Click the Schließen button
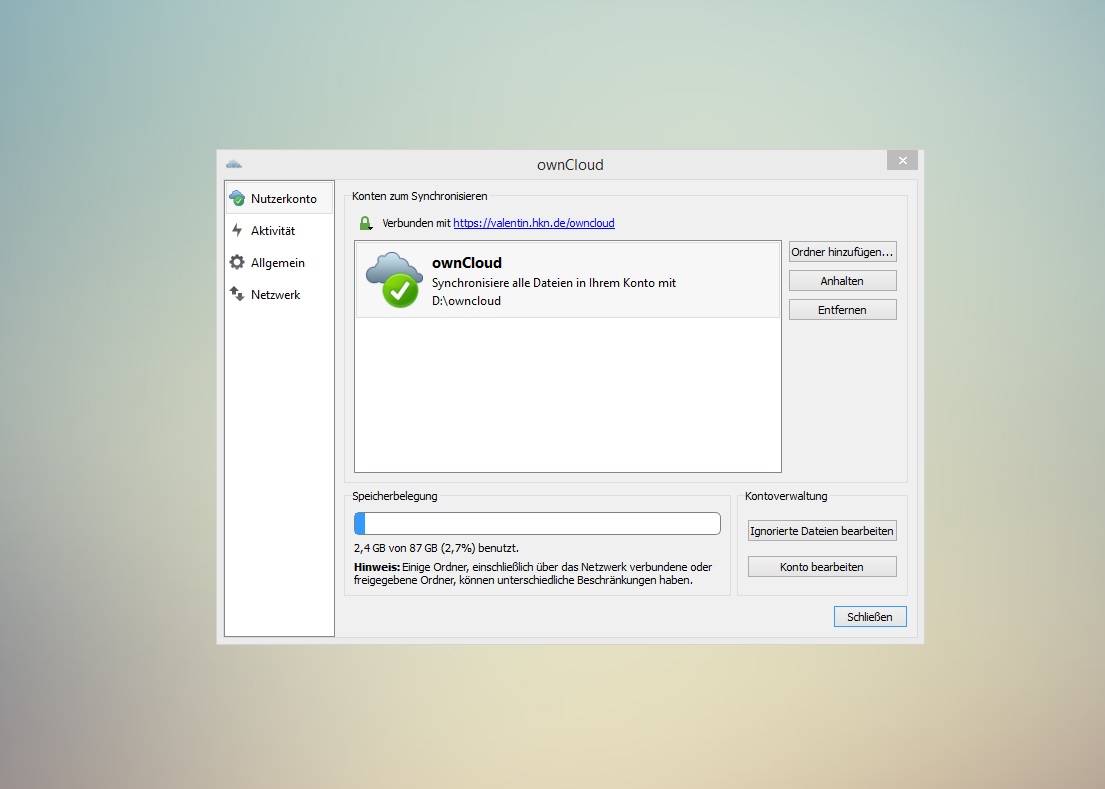This screenshot has height=789, width=1105. (x=870, y=616)
